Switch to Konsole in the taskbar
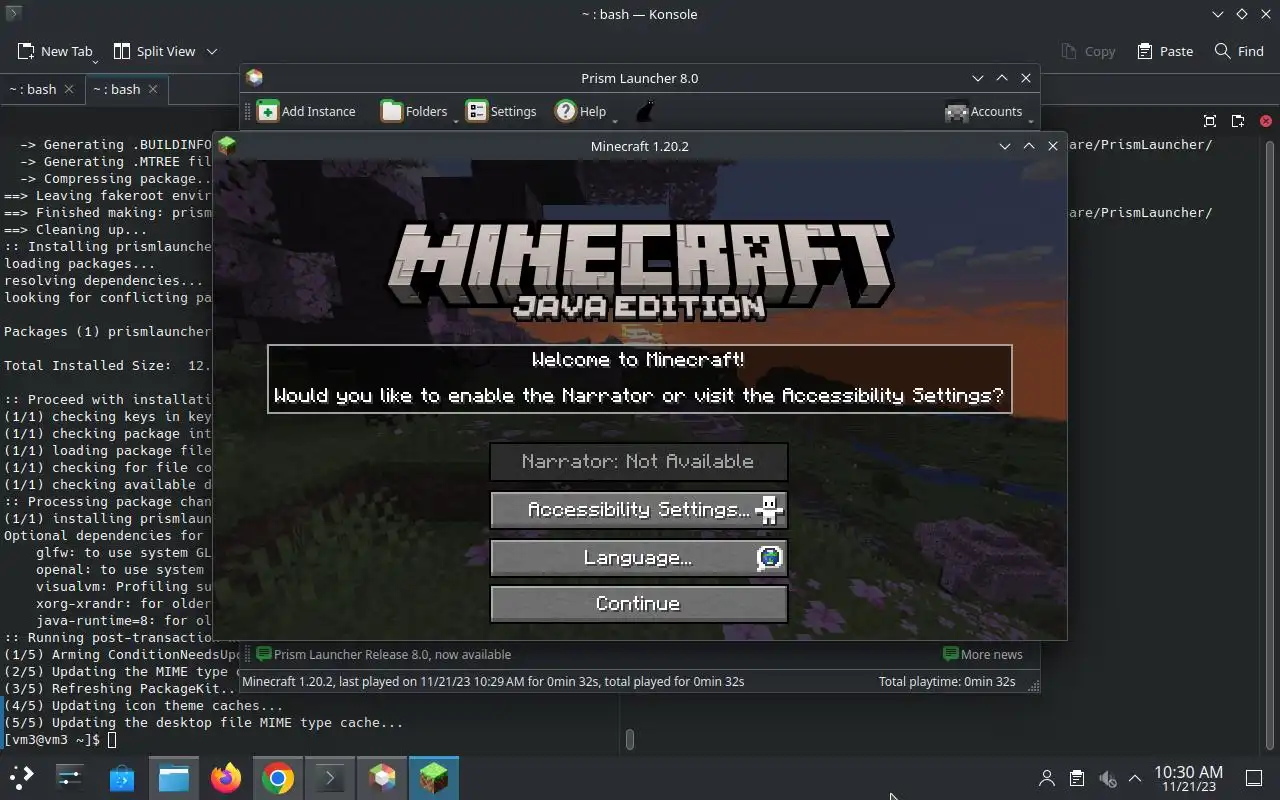 (330, 777)
